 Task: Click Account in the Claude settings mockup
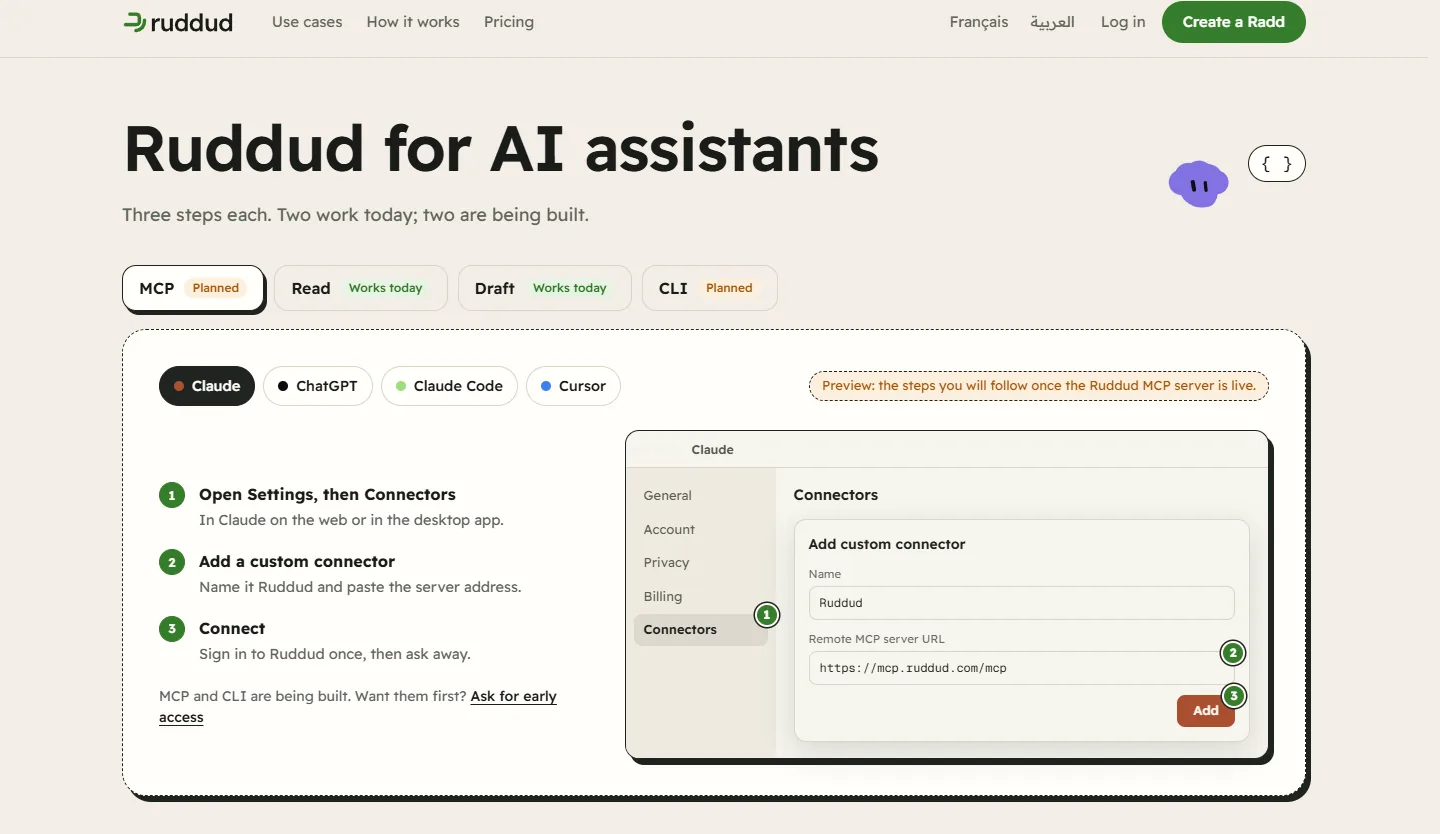click(x=669, y=529)
